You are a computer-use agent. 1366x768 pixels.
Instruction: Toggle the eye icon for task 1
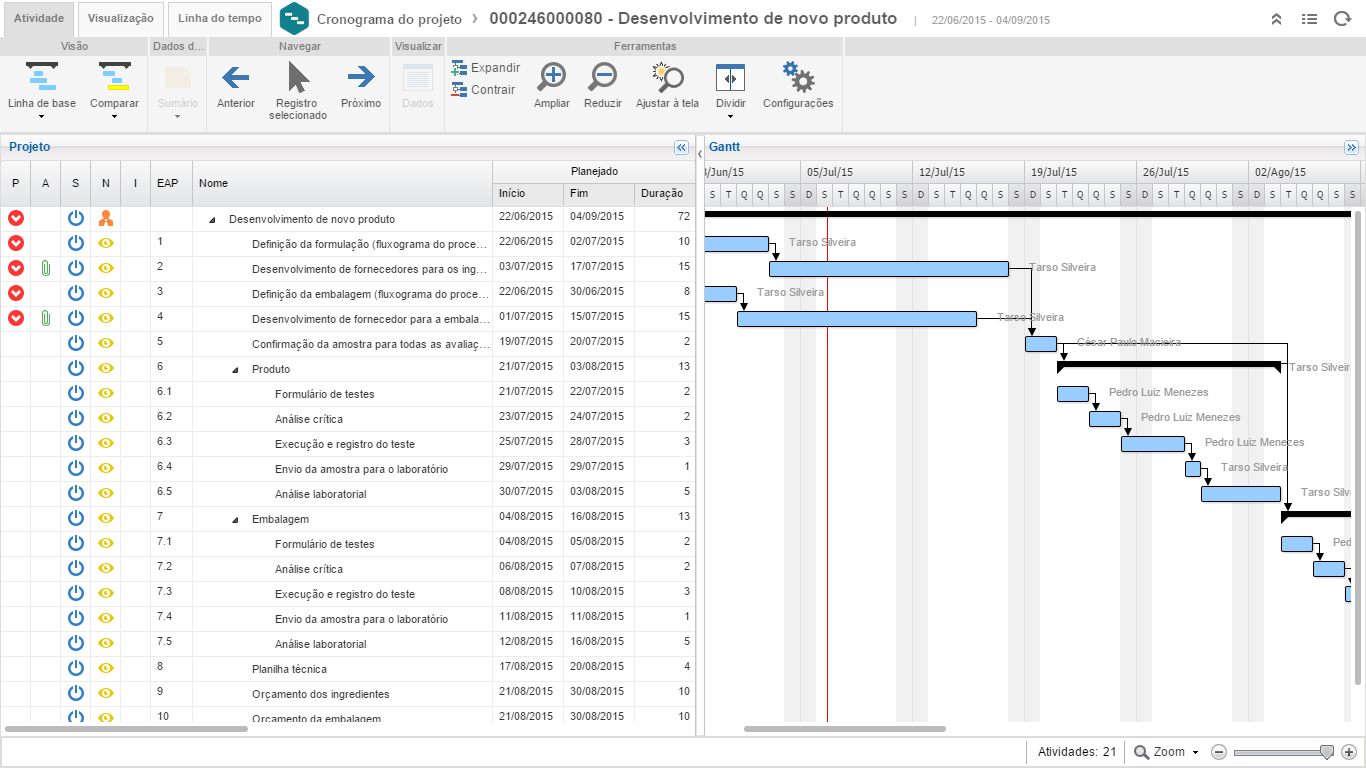106,243
